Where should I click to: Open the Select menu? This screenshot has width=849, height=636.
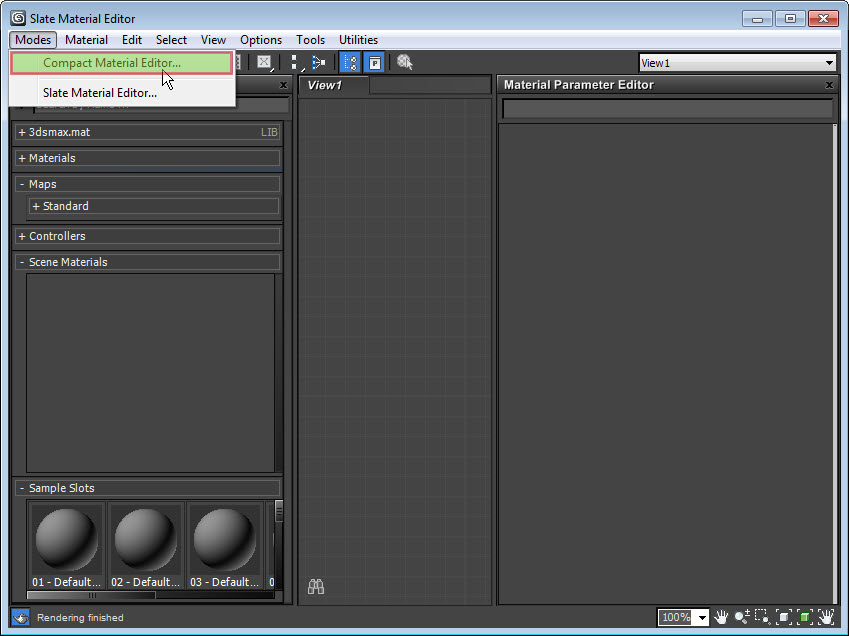click(171, 40)
